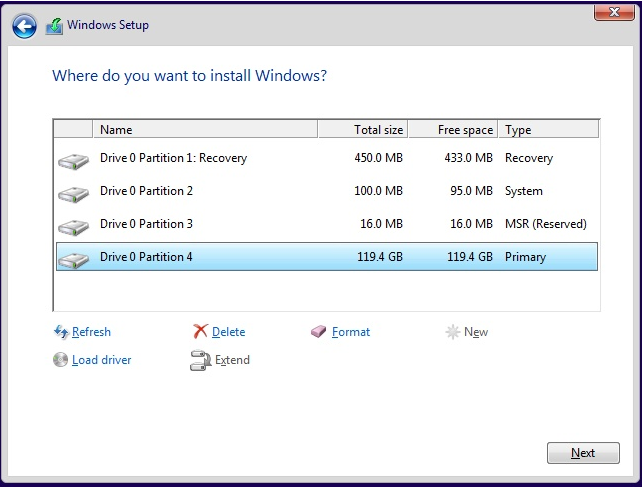642x489 pixels.
Task: Click drive icon for Drive 0 Partition 3
Action: 73,228
